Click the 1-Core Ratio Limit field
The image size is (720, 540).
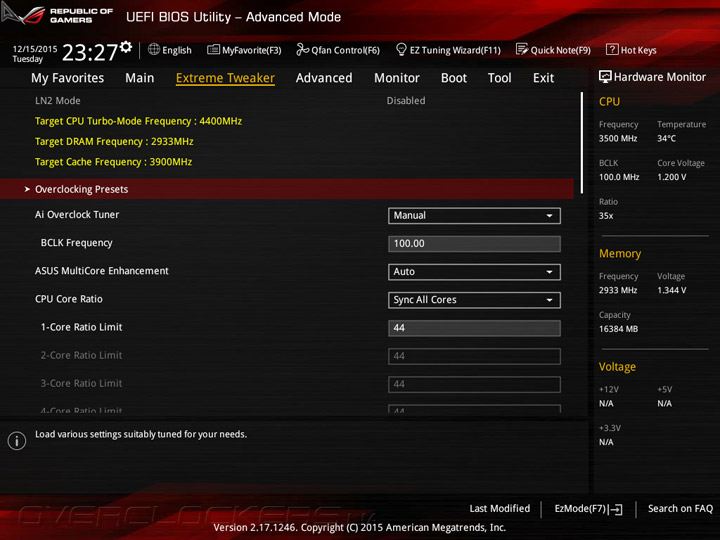click(474, 328)
